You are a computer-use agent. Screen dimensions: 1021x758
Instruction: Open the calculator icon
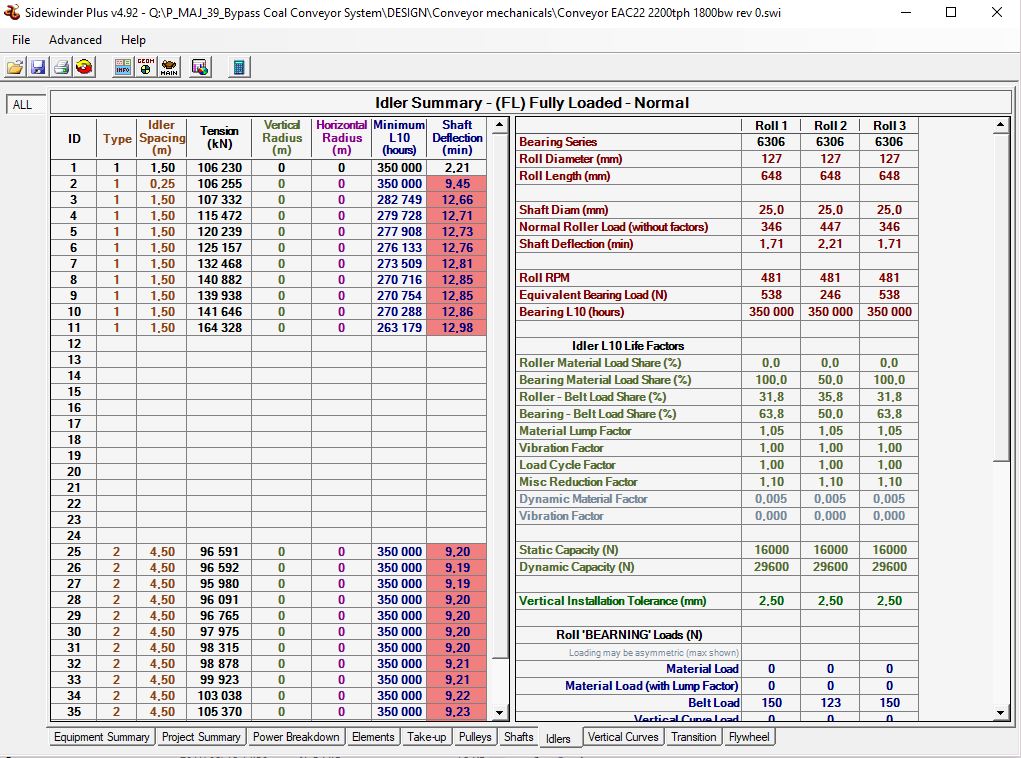tap(239, 67)
